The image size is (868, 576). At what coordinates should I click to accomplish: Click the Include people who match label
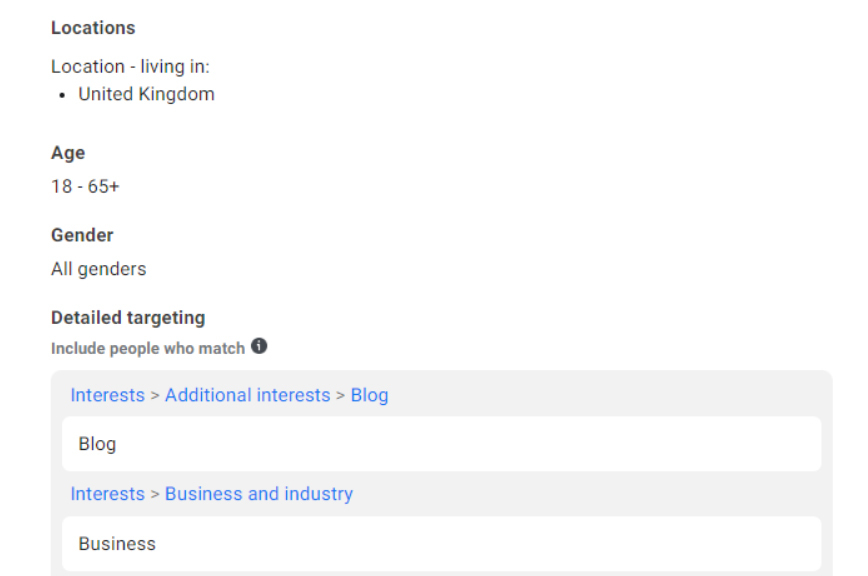point(148,348)
